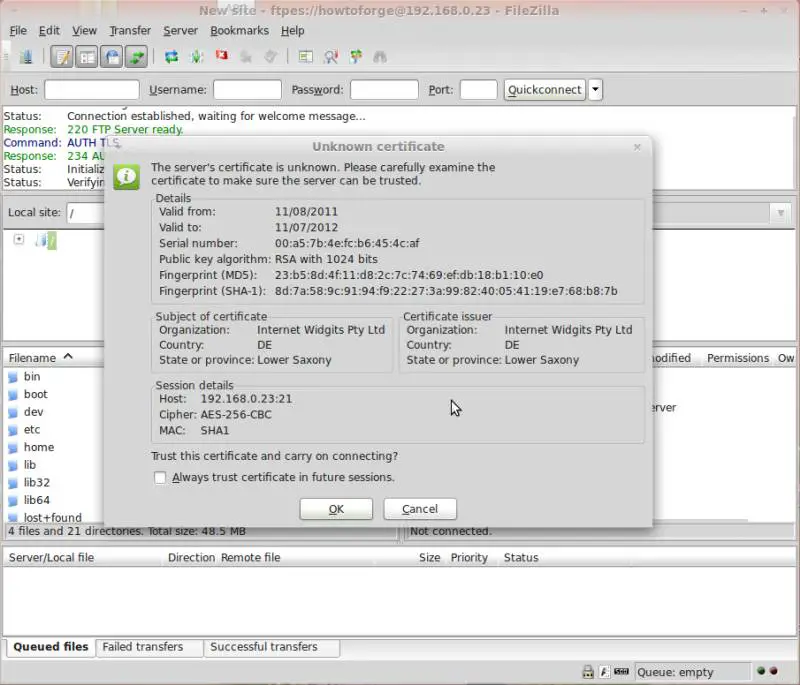Viewport: 800px width, 685px height.
Task: Click the Quickconnect button
Action: [544, 90]
